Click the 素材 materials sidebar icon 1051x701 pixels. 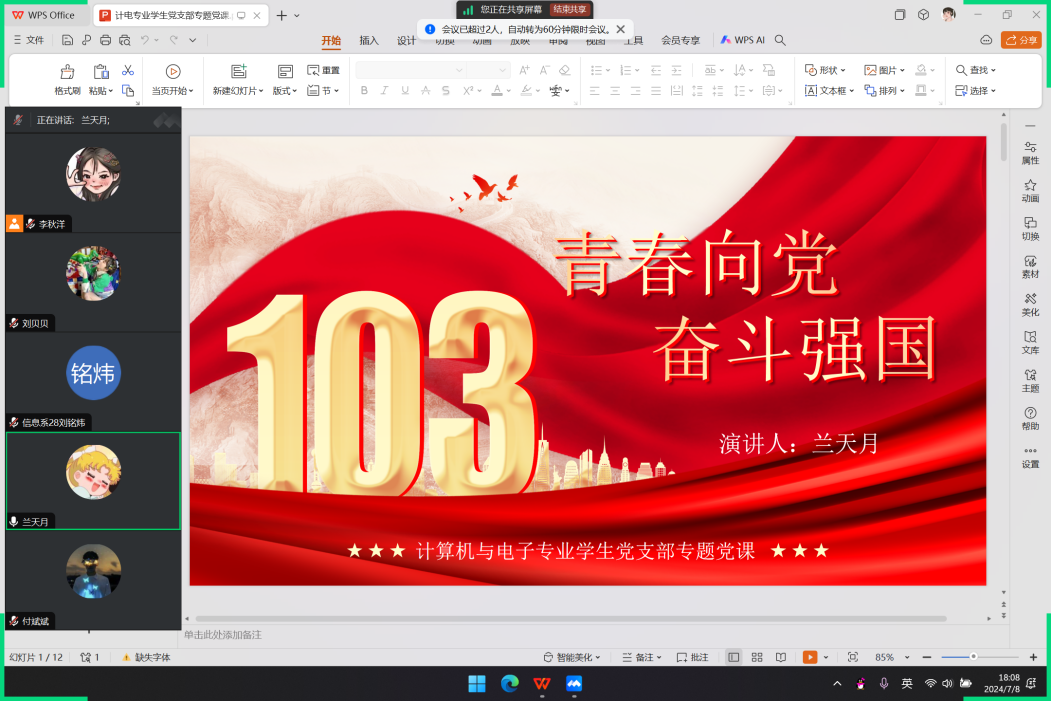click(1030, 266)
